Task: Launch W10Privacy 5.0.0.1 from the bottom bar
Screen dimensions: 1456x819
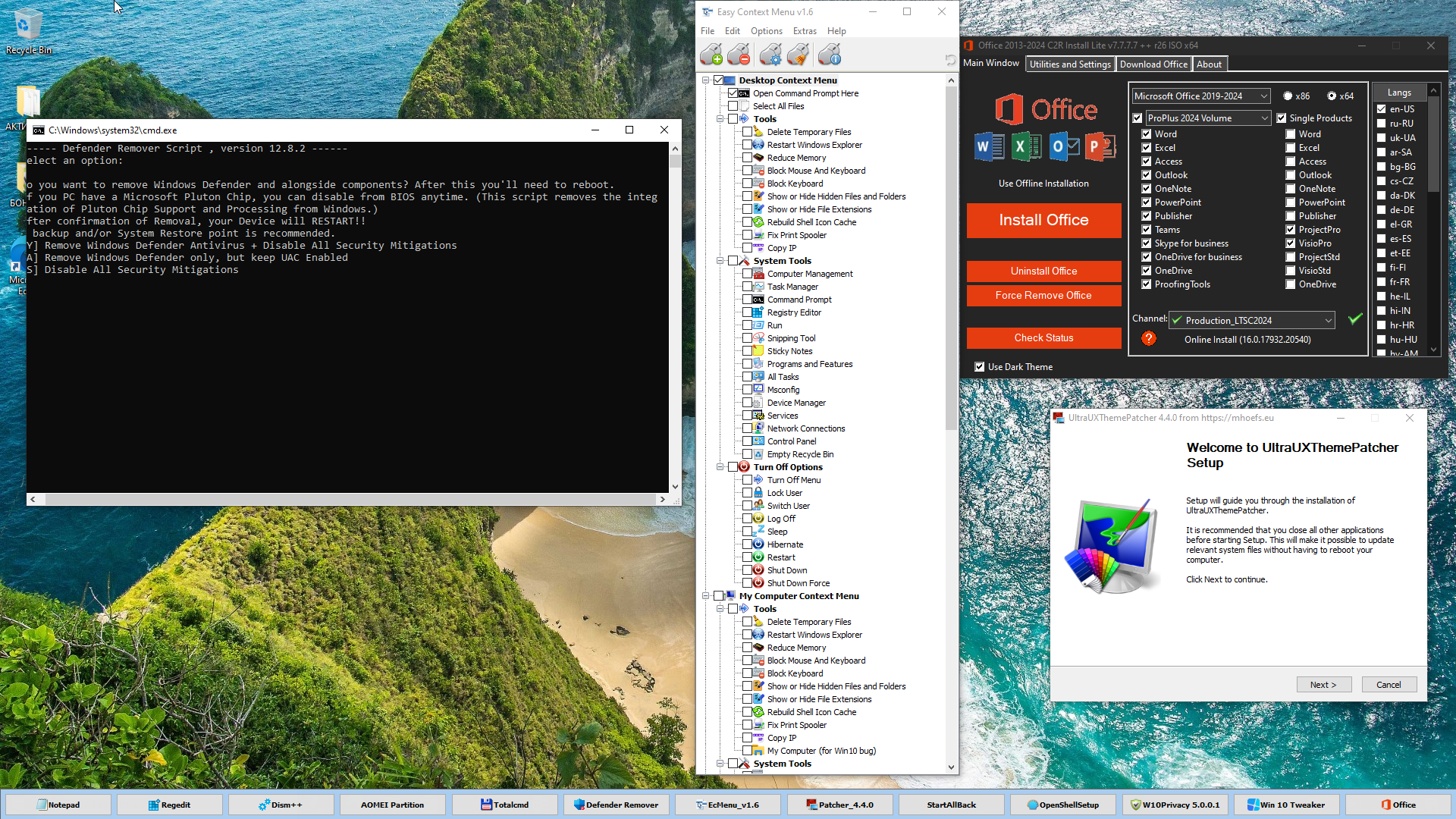Action: coord(1175,805)
